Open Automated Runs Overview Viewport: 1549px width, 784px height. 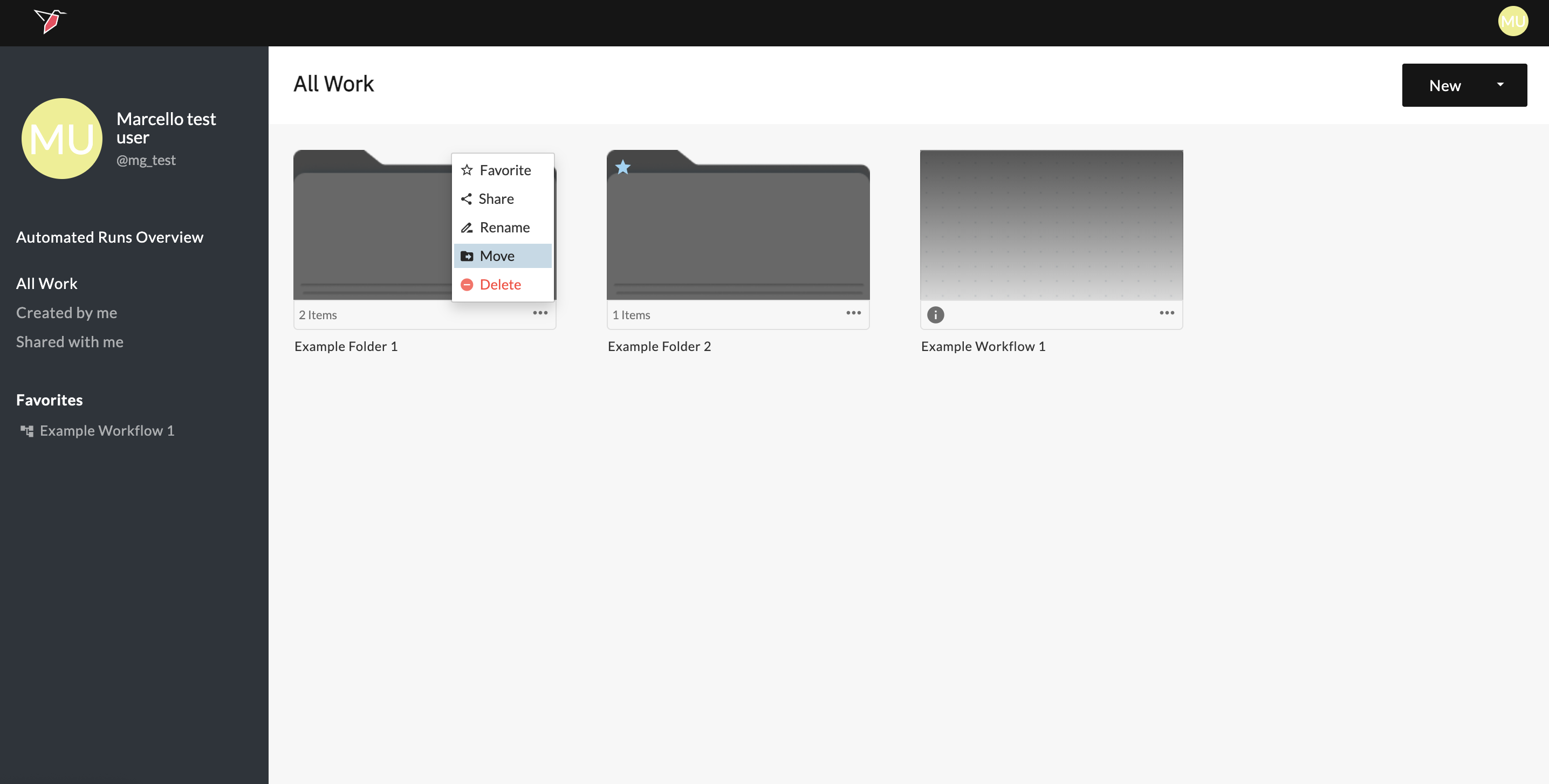pyautogui.click(x=109, y=237)
